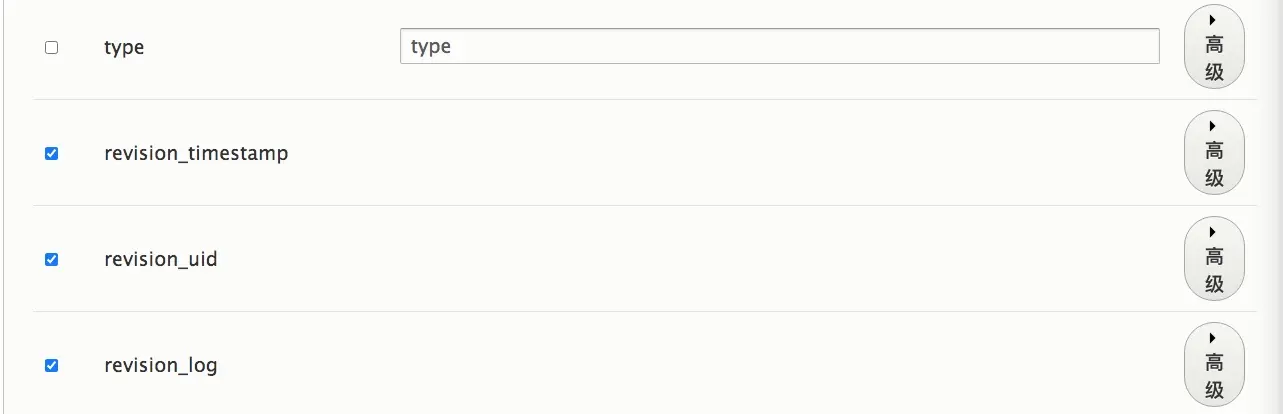Focus the type text input field
Image resolution: width=1283 pixels, height=414 pixels.
(779, 46)
